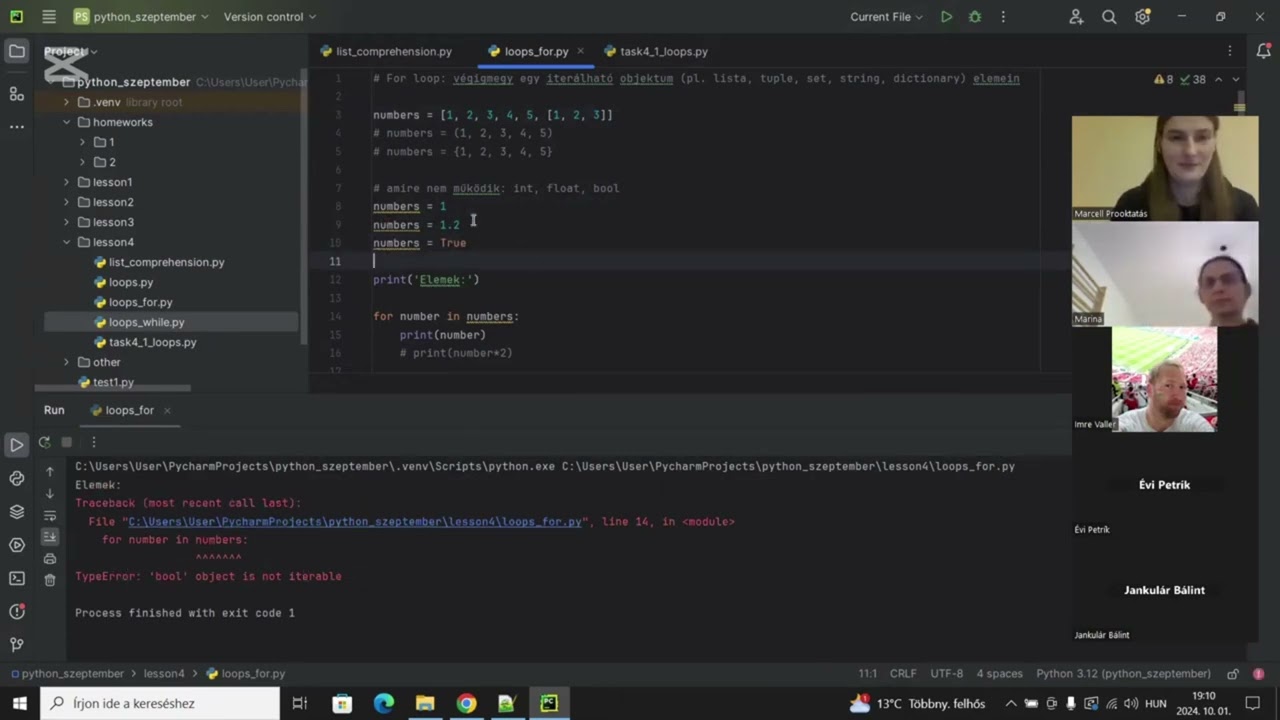Viewport: 1280px width, 720px height.
Task: Open the Git tool window icon
Action: (x=16, y=645)
